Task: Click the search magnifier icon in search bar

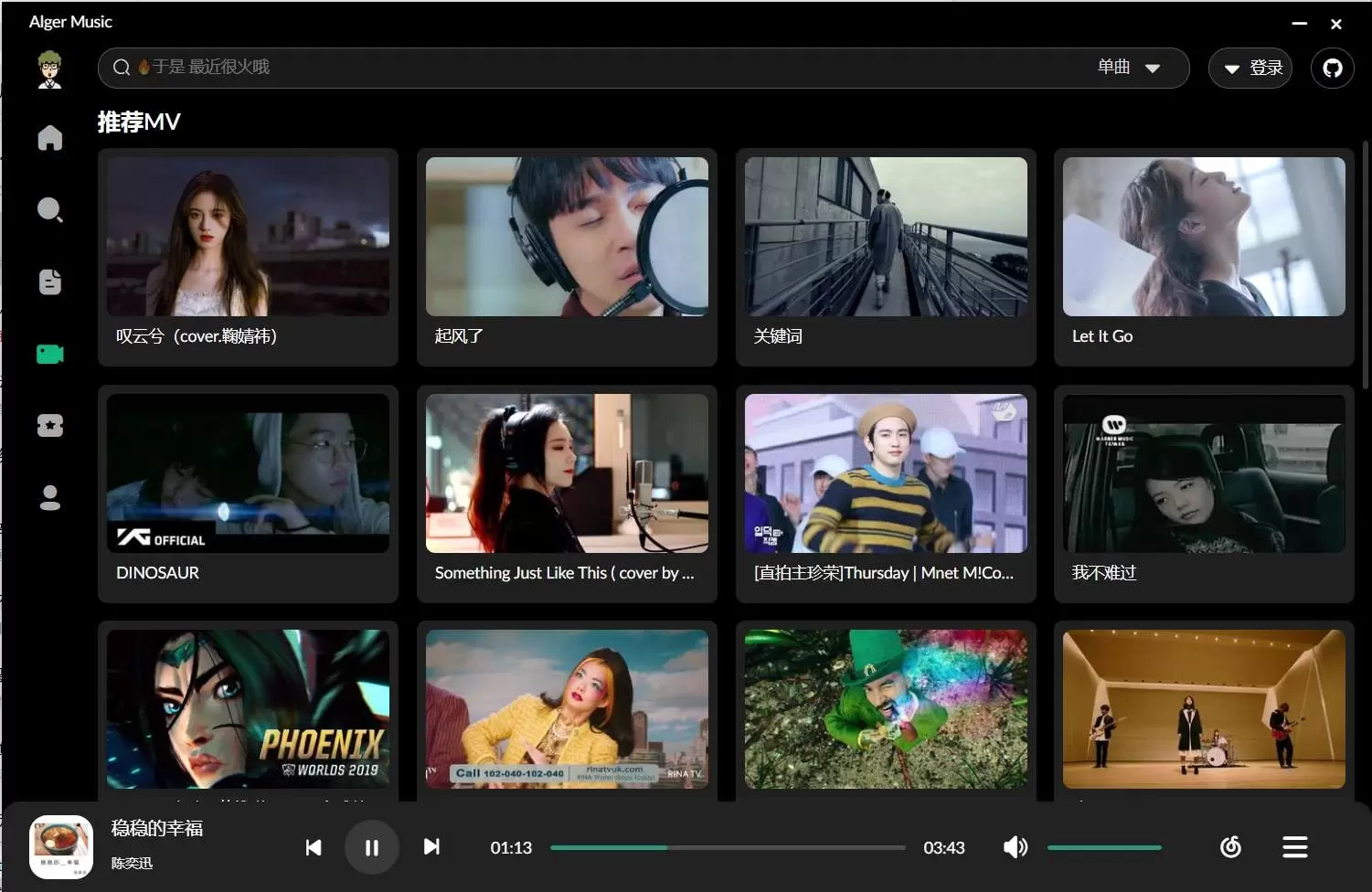Action: 122,68
